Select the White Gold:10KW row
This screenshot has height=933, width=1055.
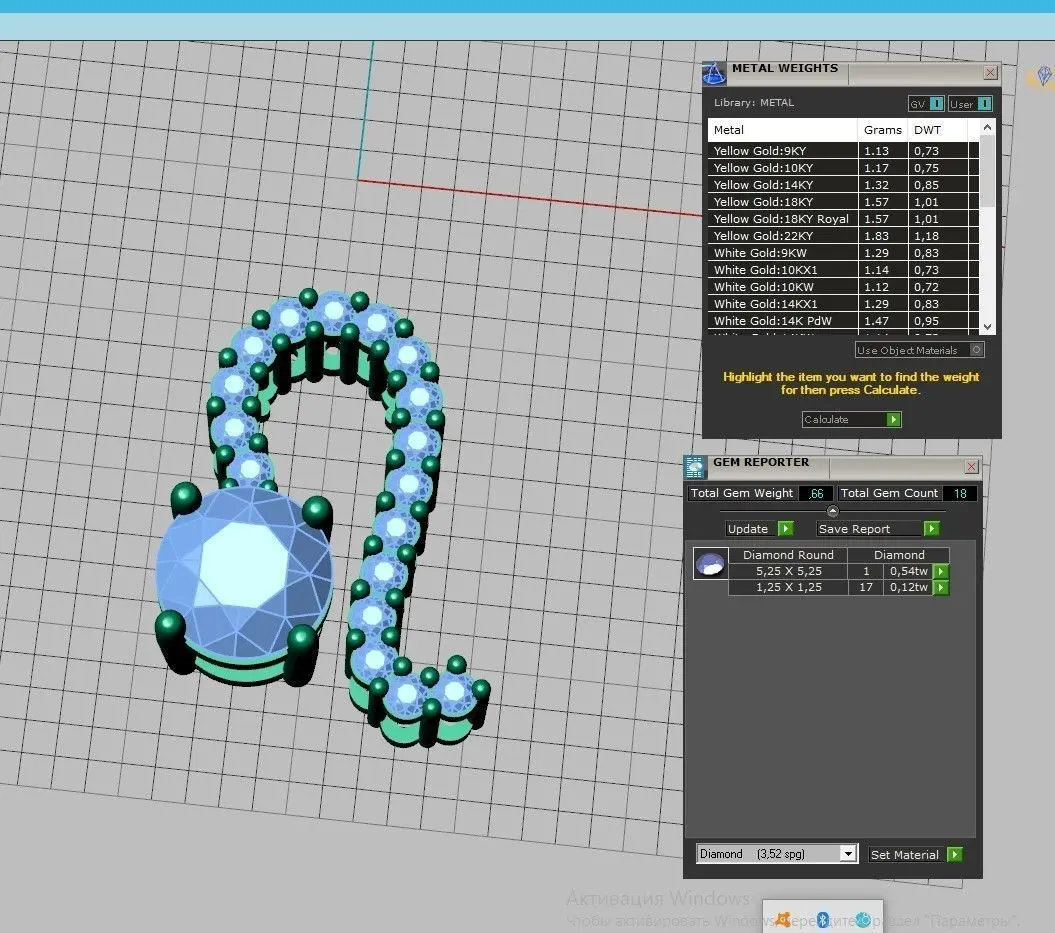tap(843, 287)
